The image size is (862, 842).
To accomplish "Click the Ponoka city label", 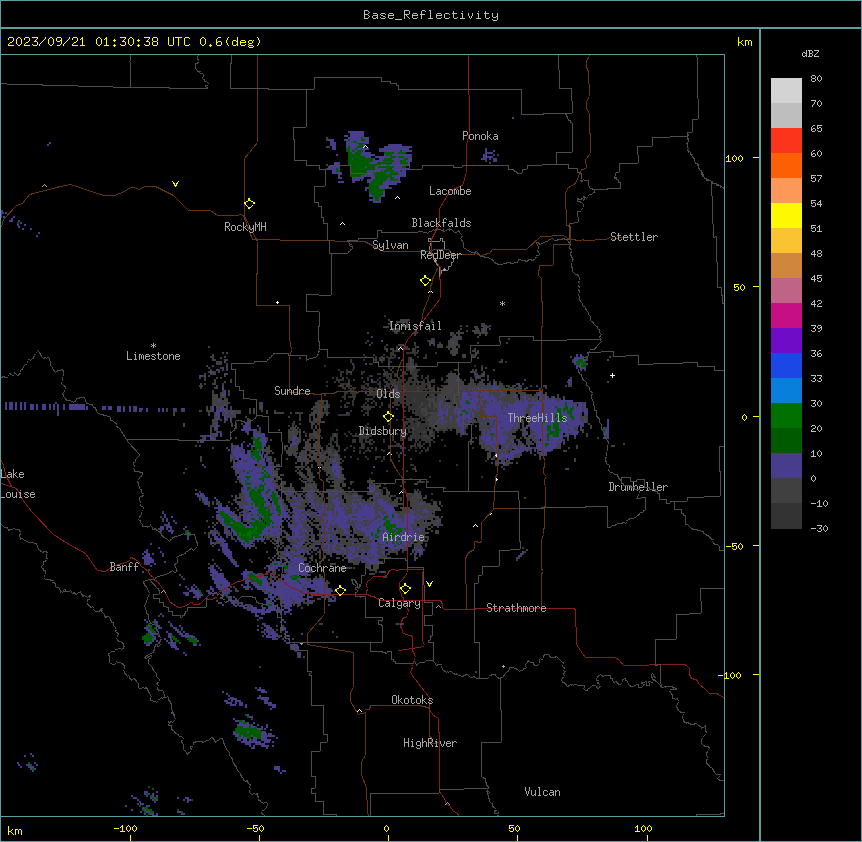I will coord(480,136).
